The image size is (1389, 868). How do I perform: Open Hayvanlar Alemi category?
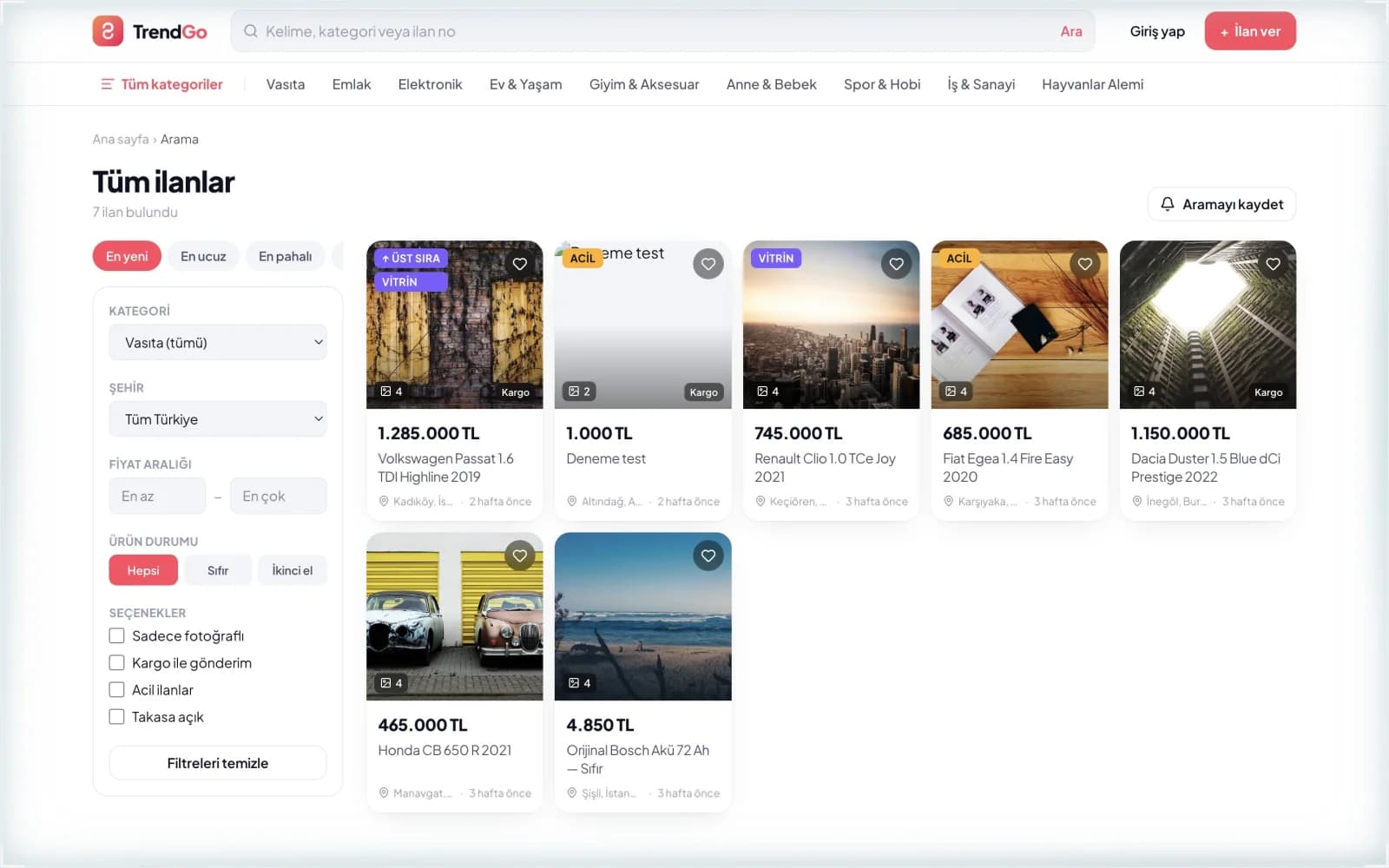tap(1092, 84)
